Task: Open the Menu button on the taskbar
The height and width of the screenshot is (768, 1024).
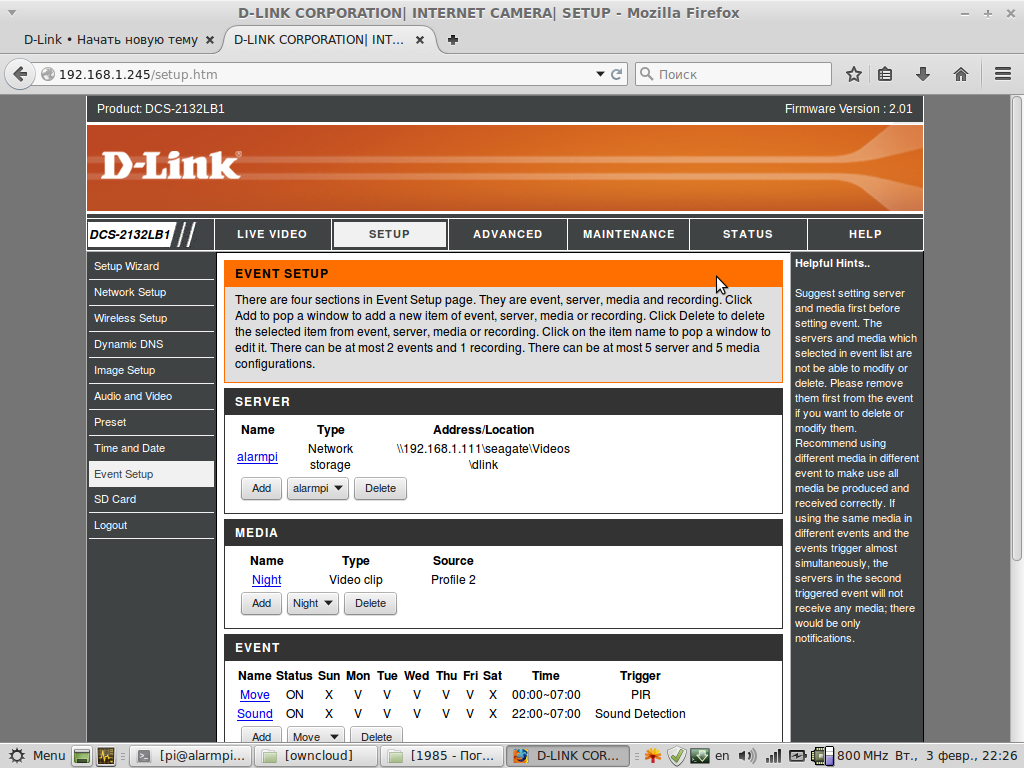Action: 38,756
